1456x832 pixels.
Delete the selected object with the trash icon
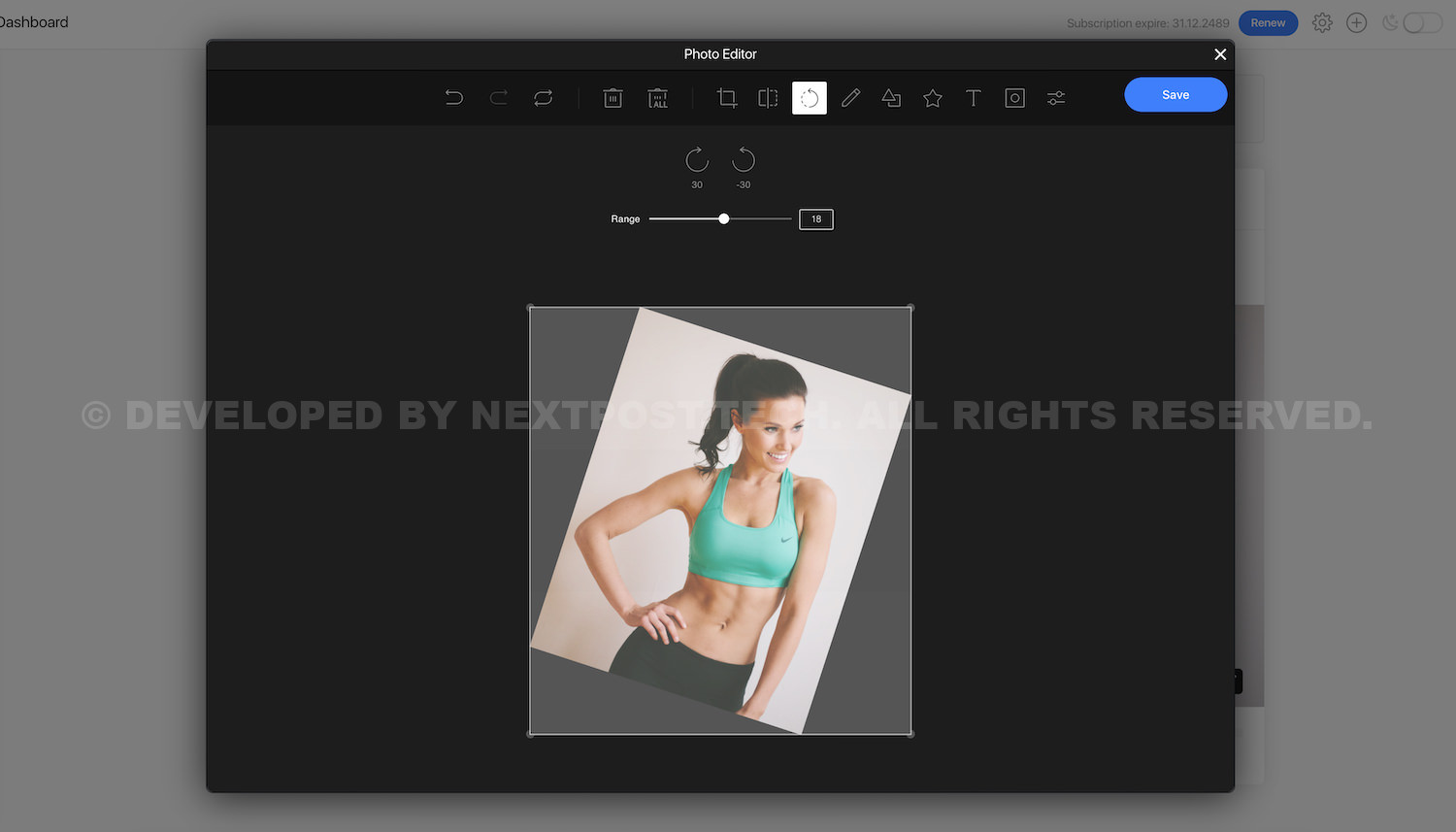tap(612, 98)
